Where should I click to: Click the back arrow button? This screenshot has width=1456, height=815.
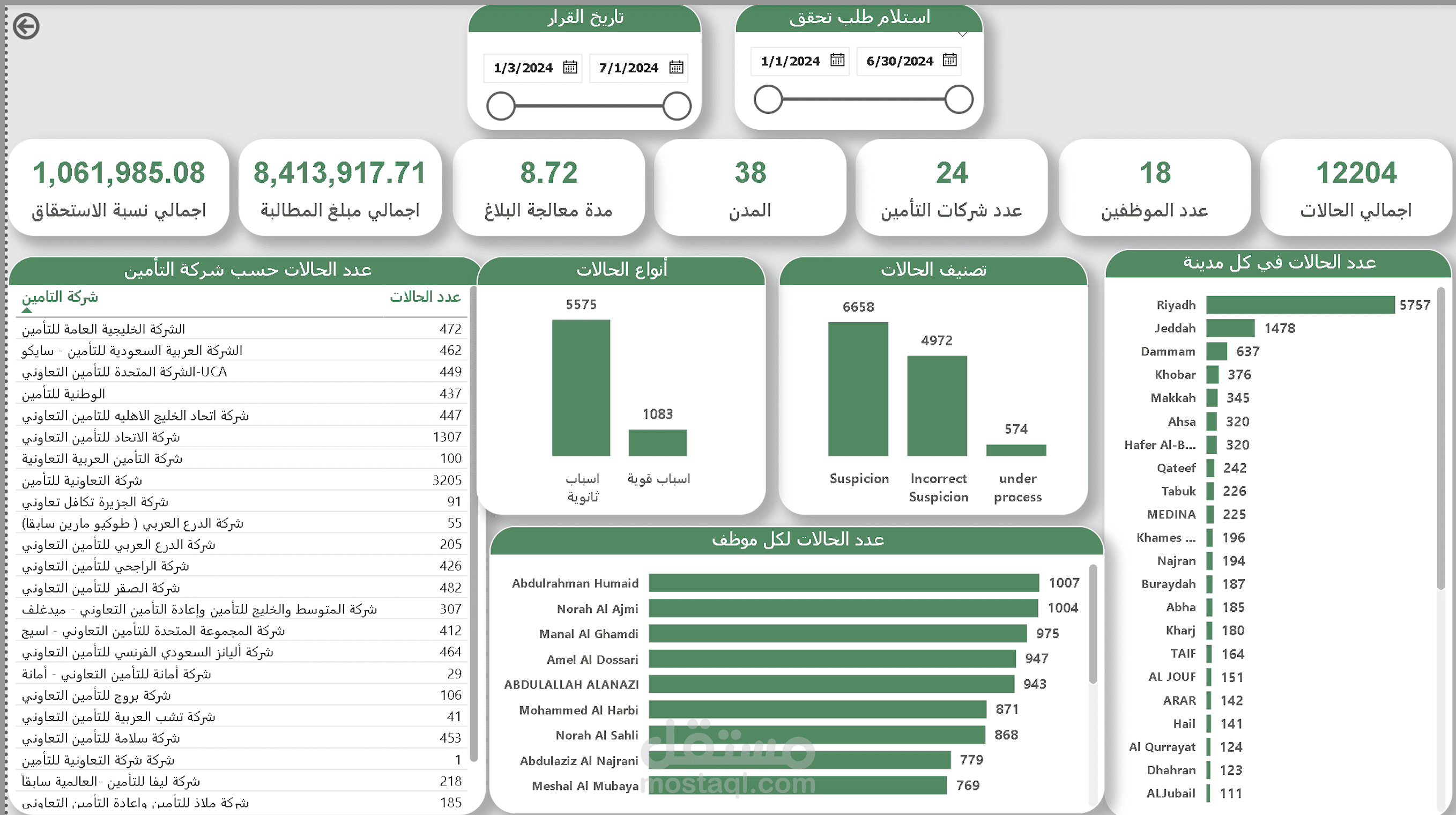tap(26, 27)
